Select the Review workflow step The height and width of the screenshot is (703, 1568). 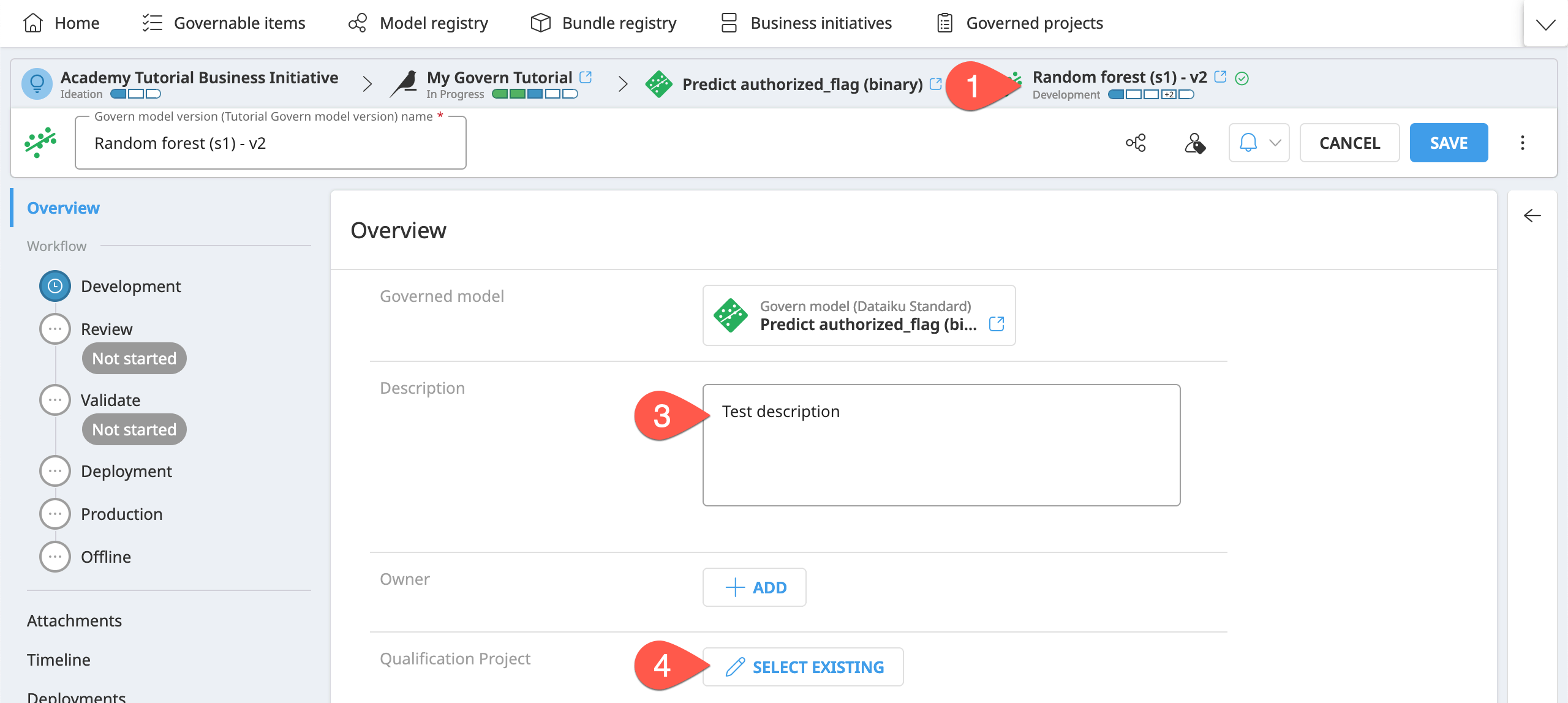pyautogui.click(x=107, y=329)
